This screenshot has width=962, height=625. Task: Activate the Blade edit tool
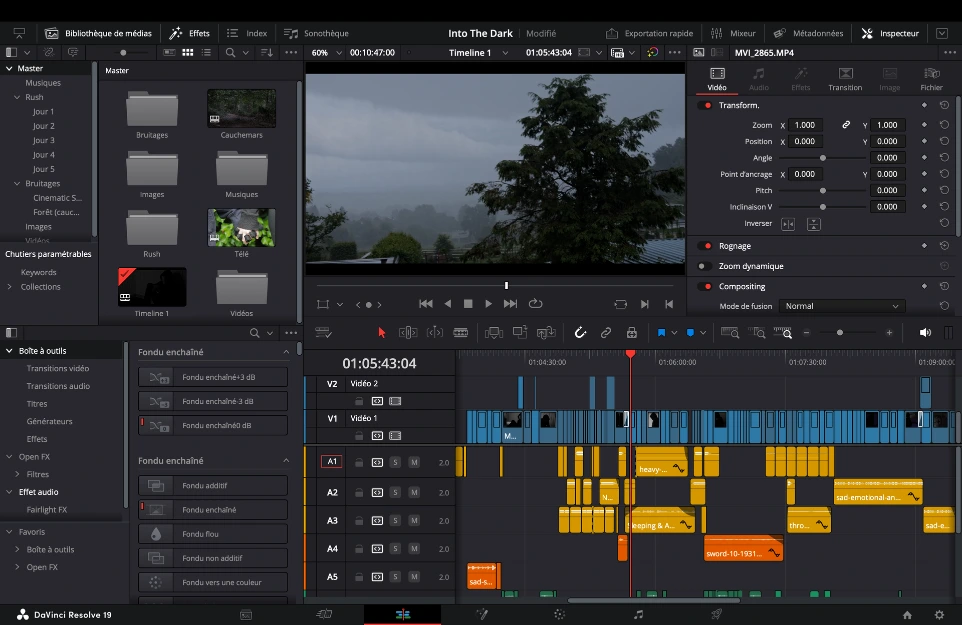(463, 332)
